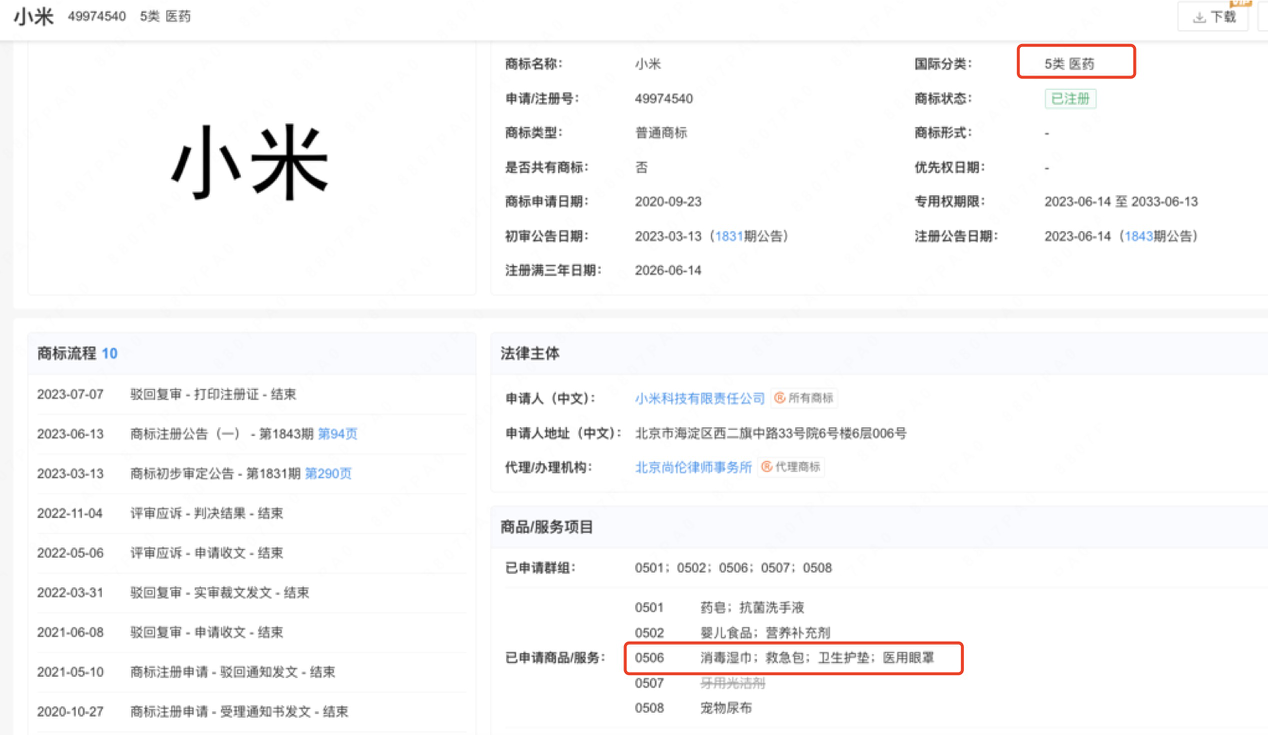The width and height of the screenshot is (1268, 735).
Task: Click the red-boxed 5类 医药 classification tag
Action: point(1076,61)
